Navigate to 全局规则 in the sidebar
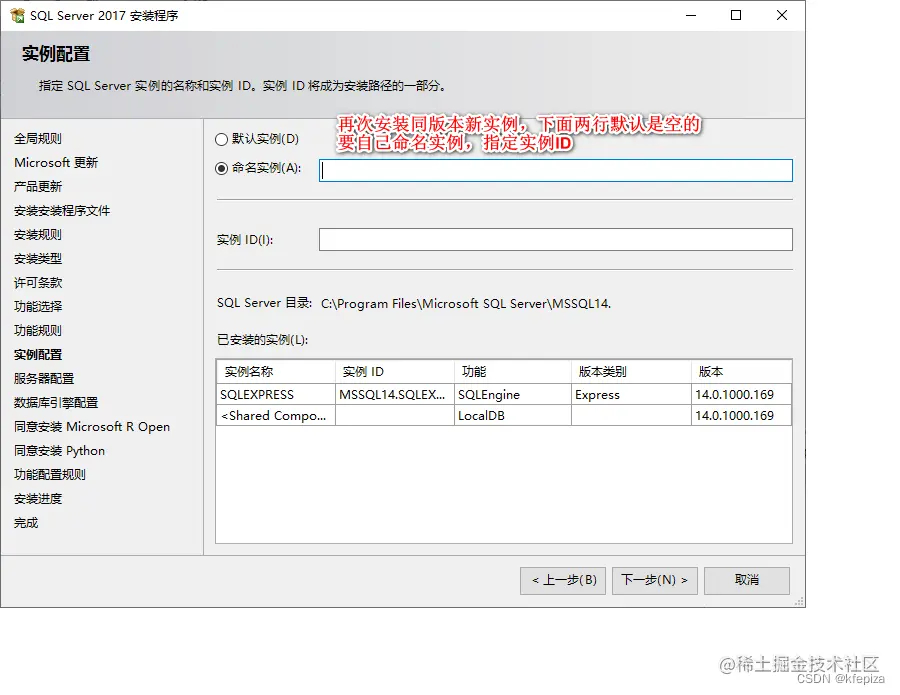The height and width of the screenshot is (695, 900). (x=38, y=138)
